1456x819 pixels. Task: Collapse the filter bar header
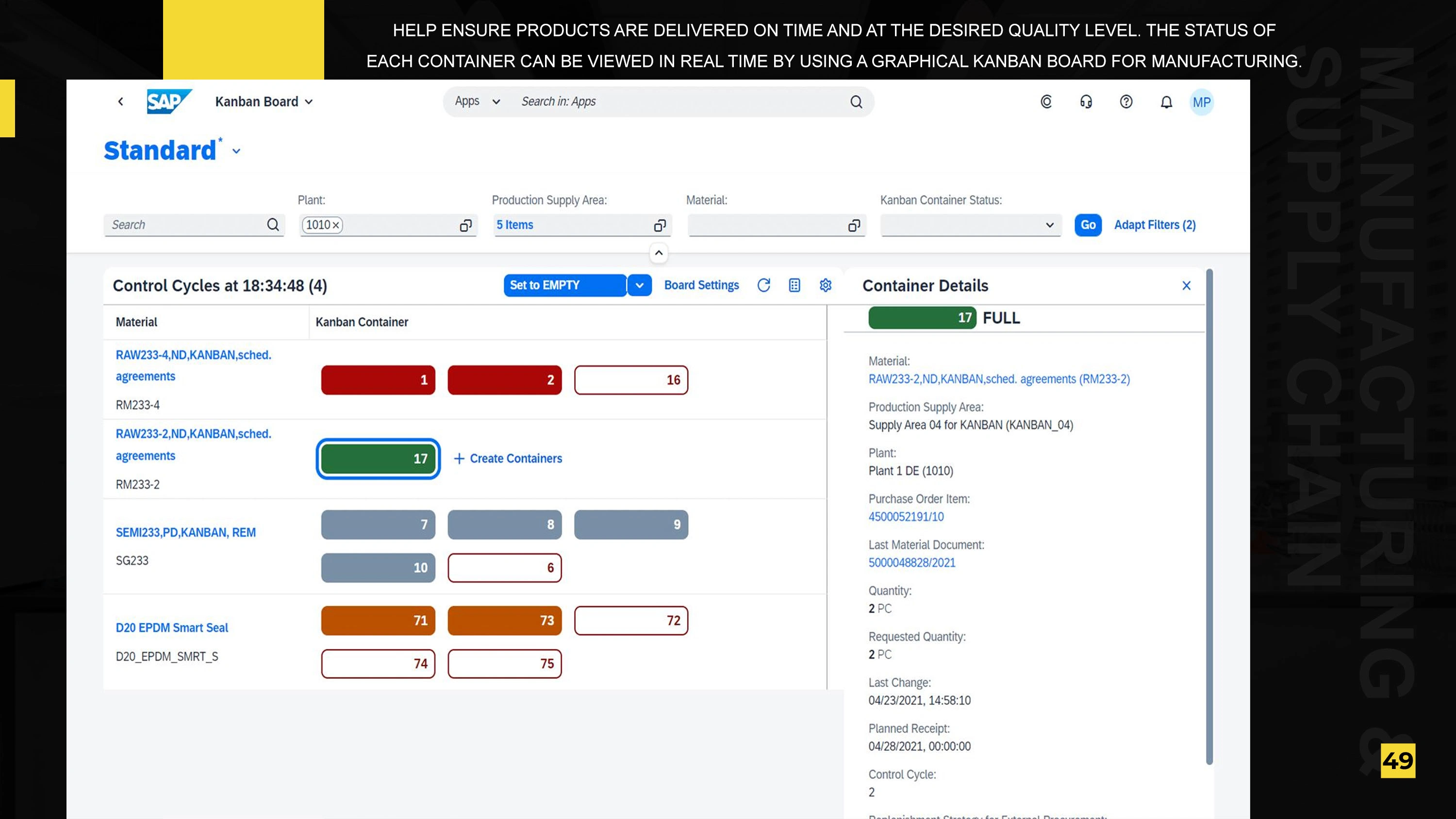pyautogui.click(x=659, y=253)
